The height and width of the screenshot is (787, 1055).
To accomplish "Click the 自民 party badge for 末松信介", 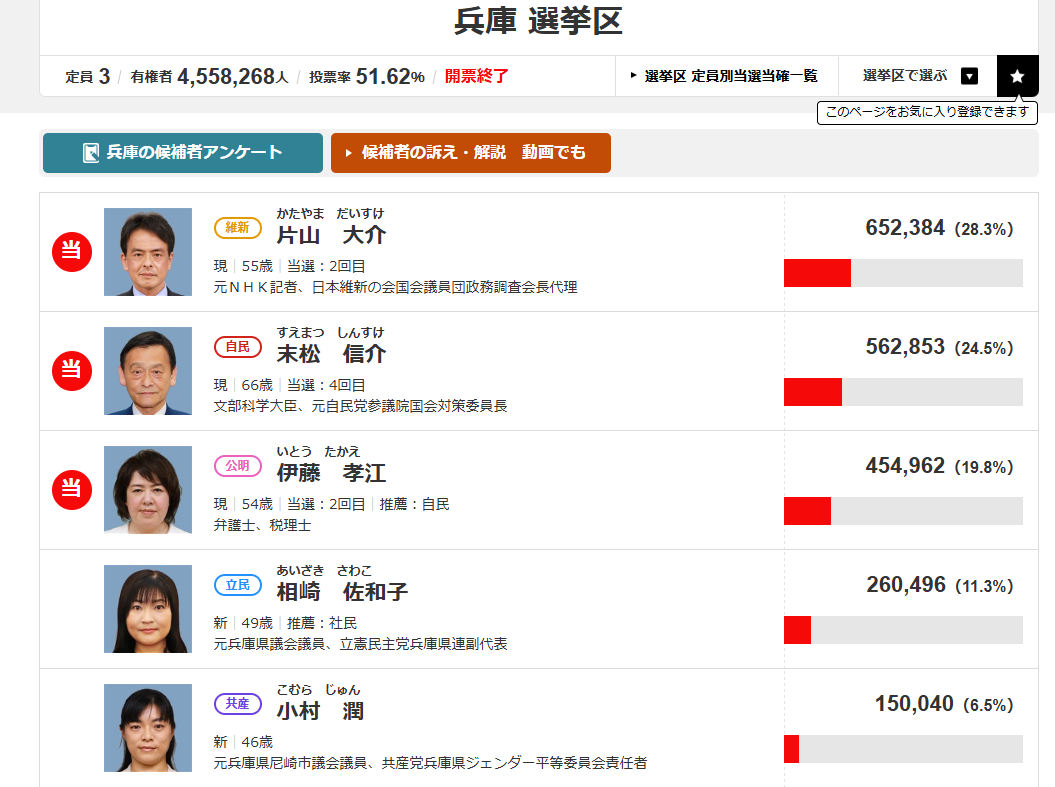I will (x=238, y=346).
